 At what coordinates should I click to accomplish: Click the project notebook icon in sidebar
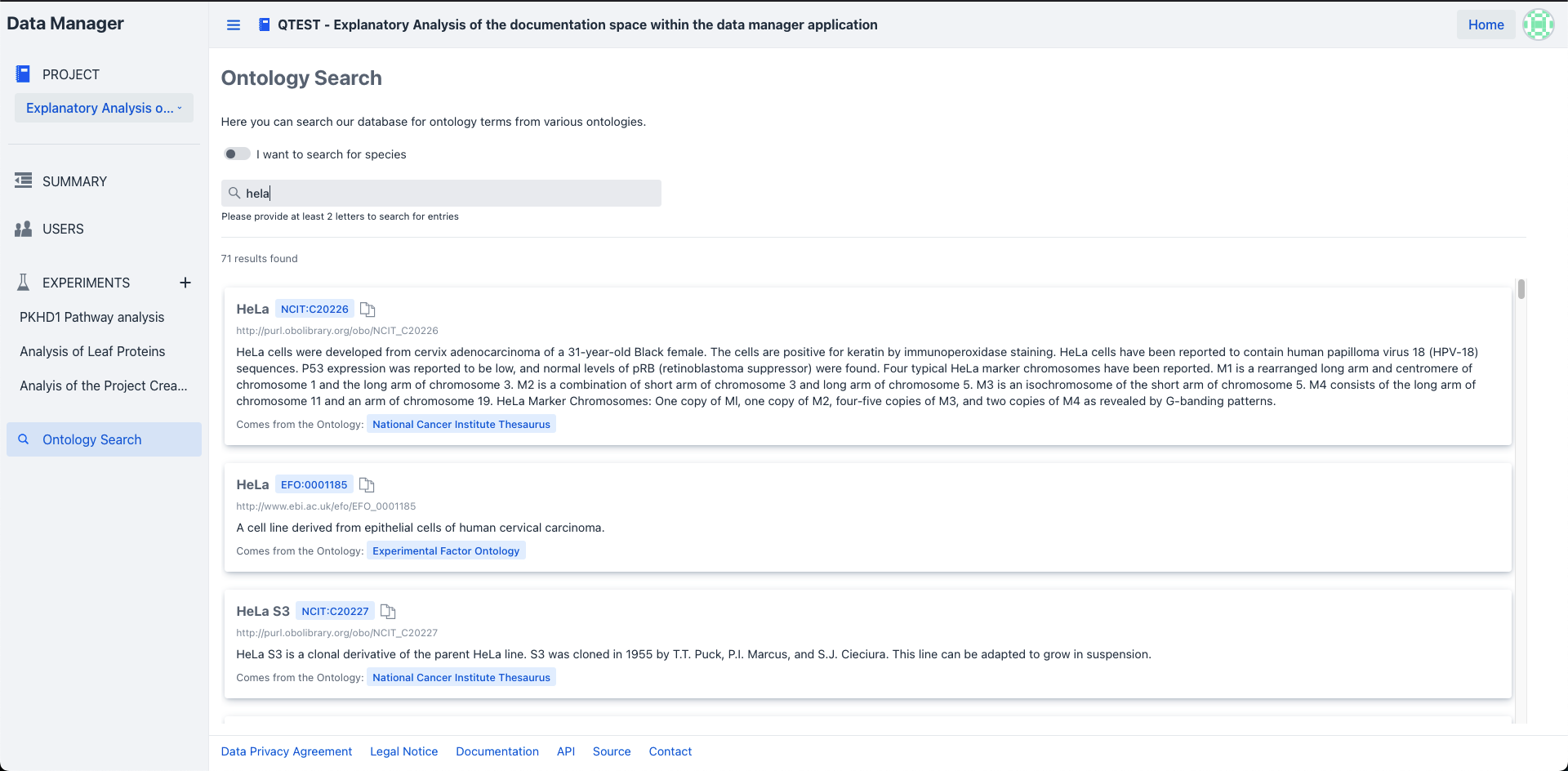click(23, 74)
